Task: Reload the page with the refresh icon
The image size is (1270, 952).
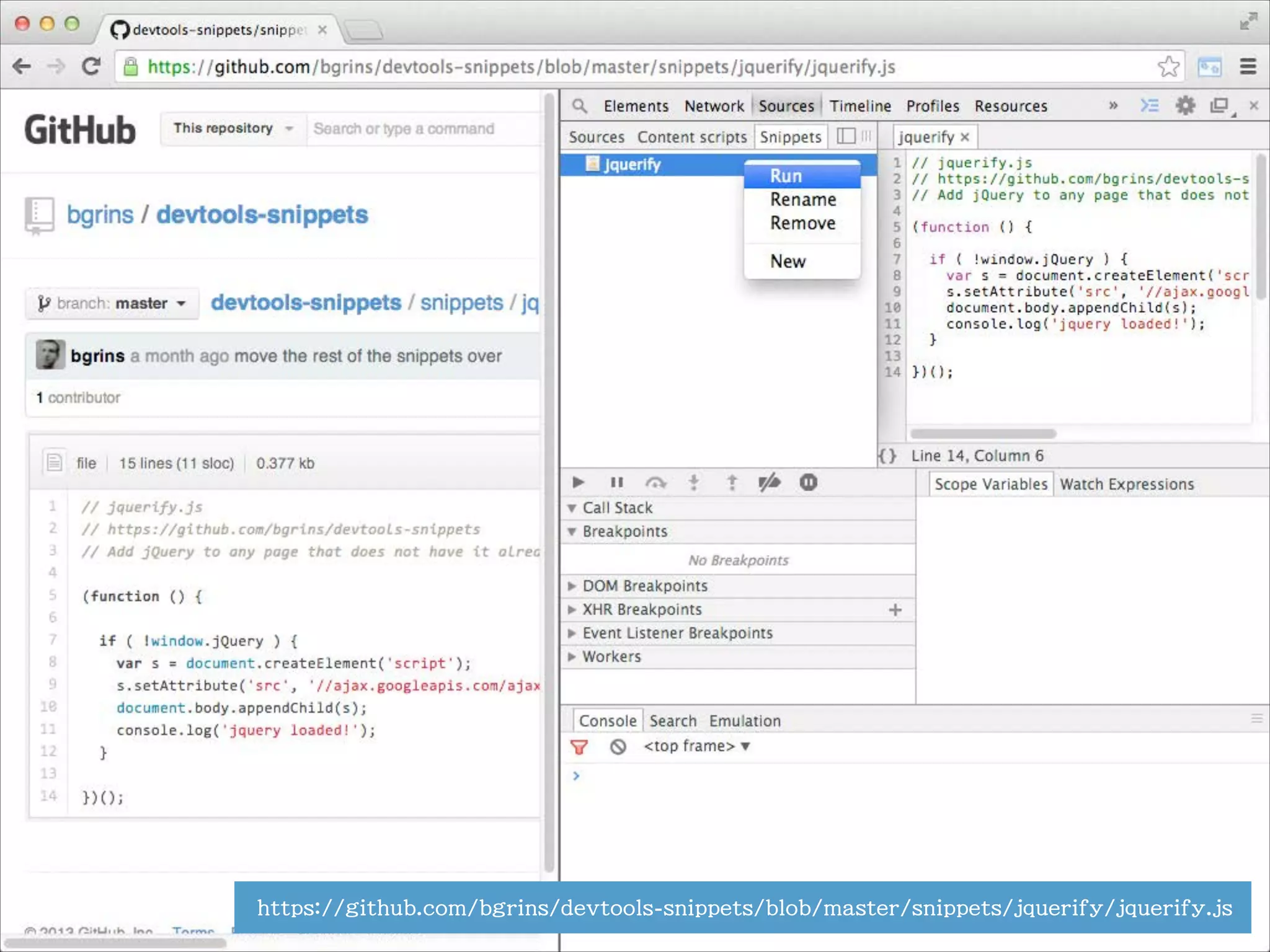Action: click(x=92, y=66)
